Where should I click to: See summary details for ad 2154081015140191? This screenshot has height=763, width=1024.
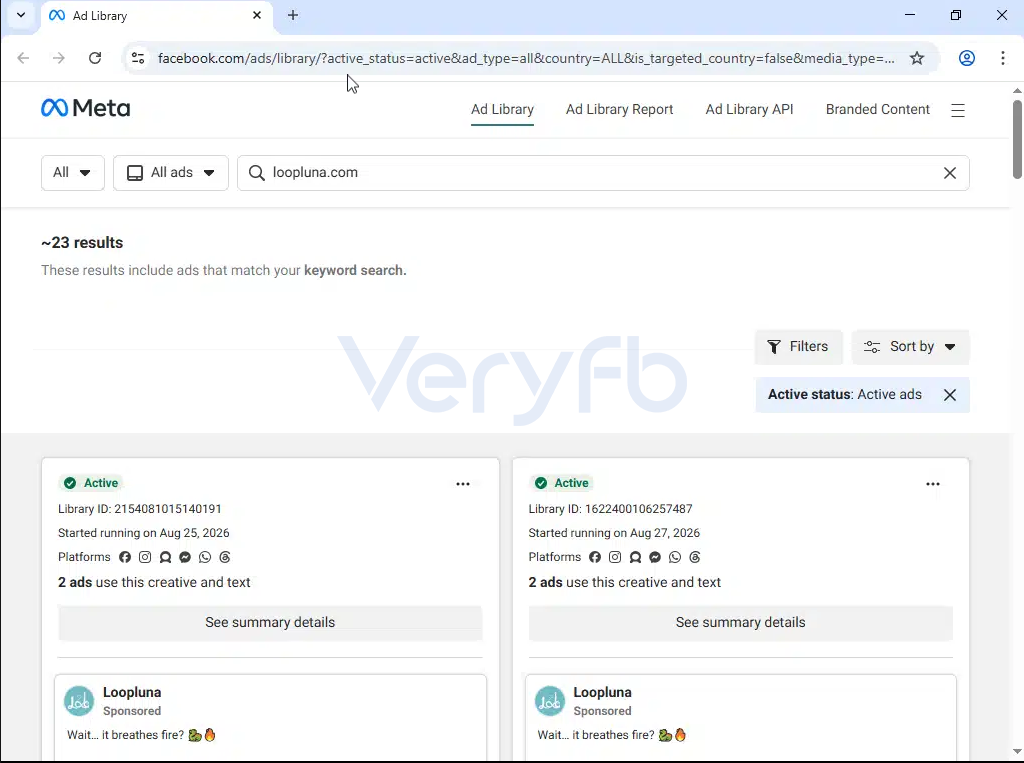tap(270, 623)
